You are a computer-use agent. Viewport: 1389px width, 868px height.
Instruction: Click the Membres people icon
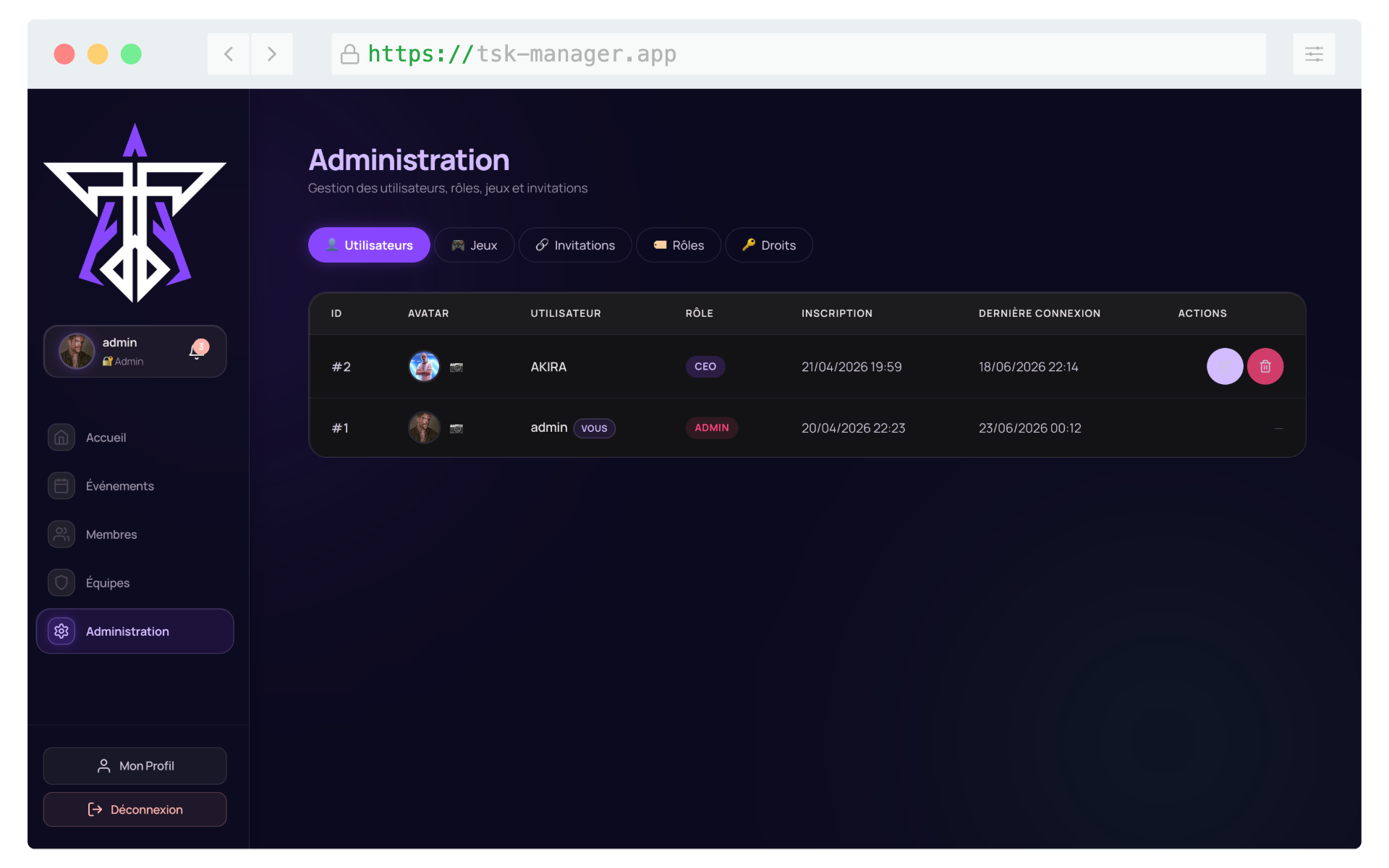61,535
